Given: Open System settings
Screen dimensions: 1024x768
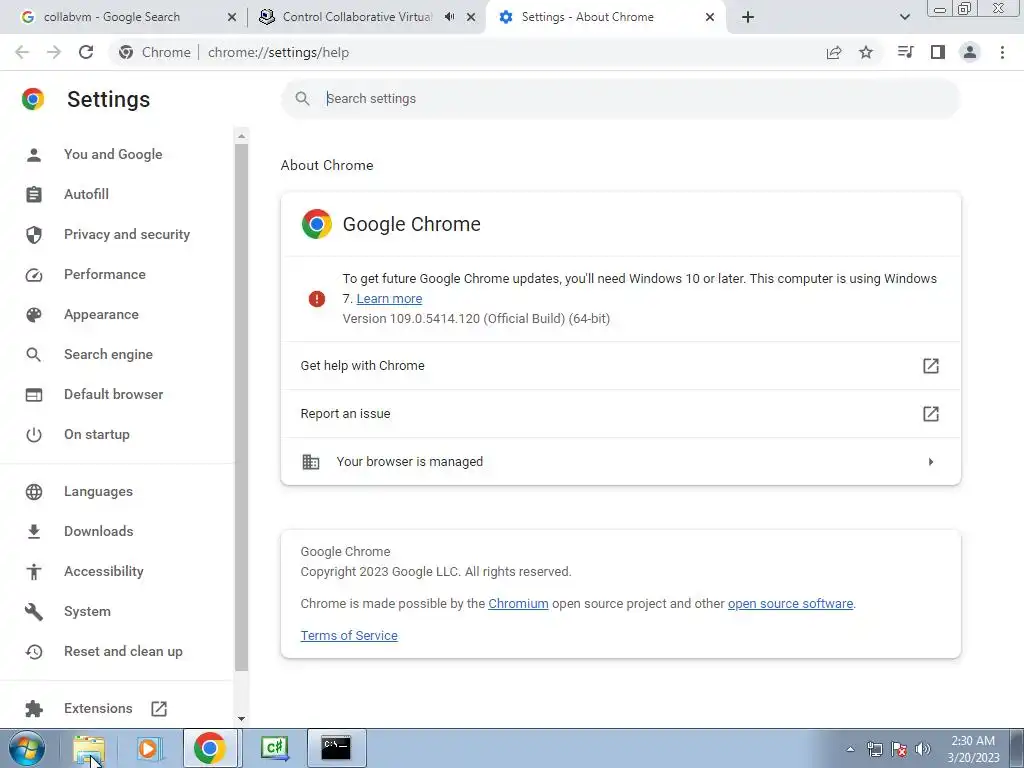Looking at the screenshot, I should click(88, 611).
